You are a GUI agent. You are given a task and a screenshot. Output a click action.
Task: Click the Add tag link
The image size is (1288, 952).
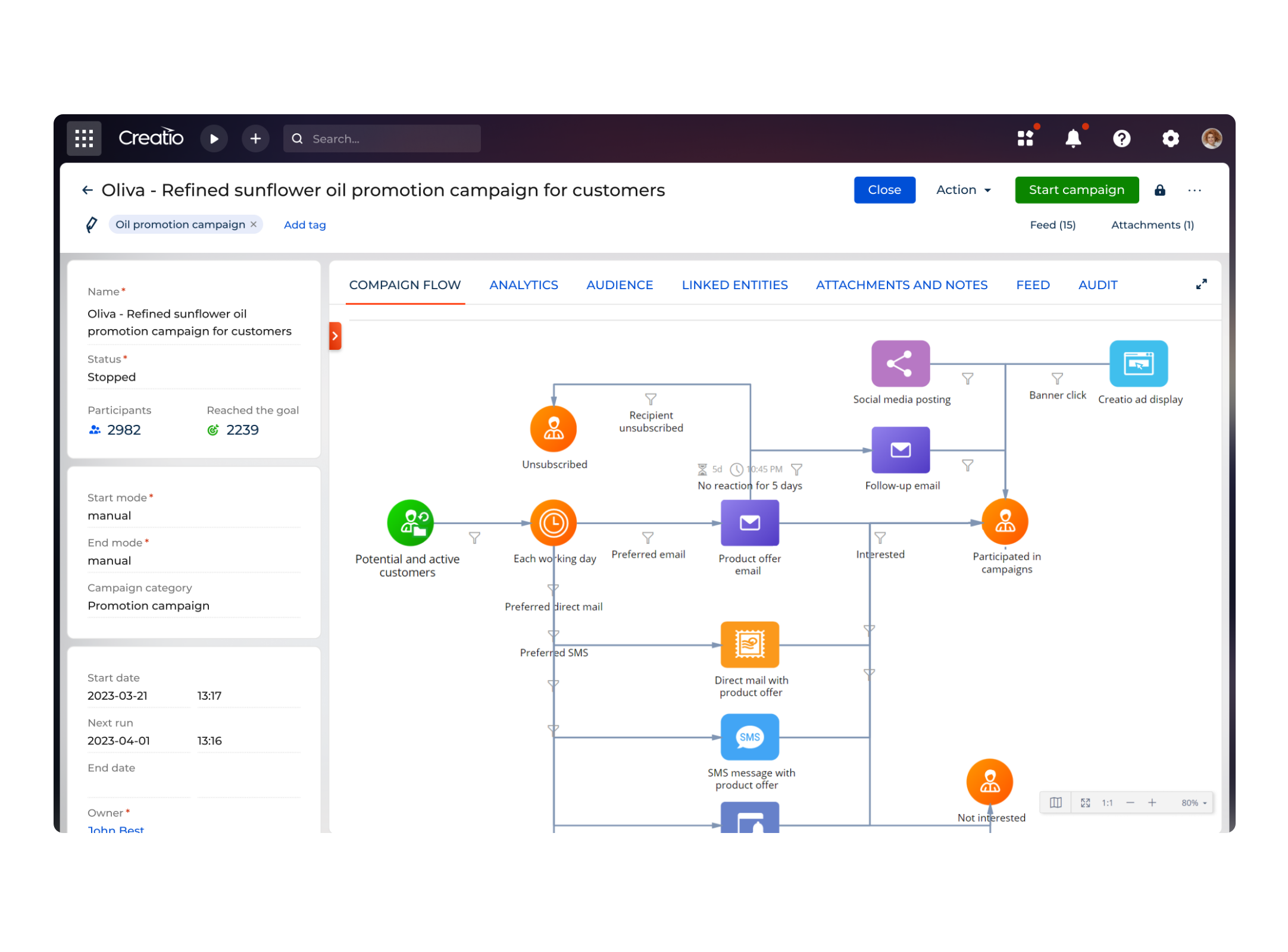click(x=304, y=224)
